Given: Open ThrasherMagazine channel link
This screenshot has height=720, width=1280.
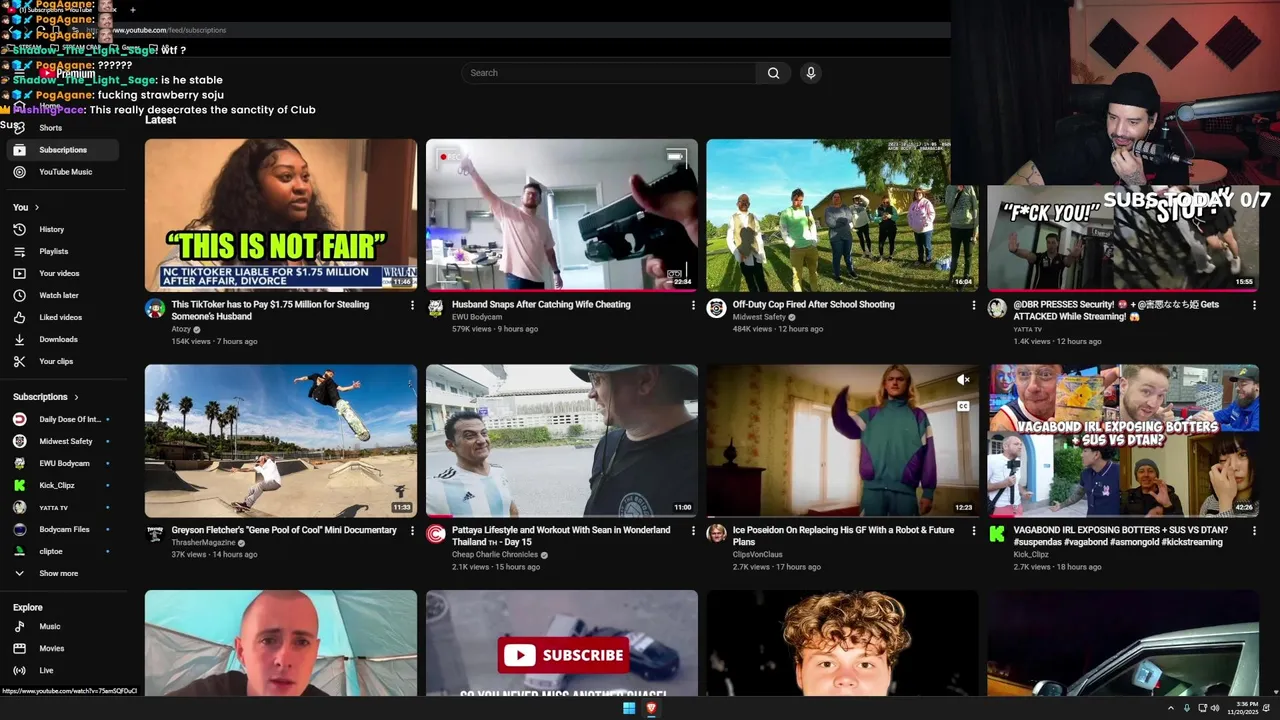Looking at the screenshot, I should pos(203,542).
